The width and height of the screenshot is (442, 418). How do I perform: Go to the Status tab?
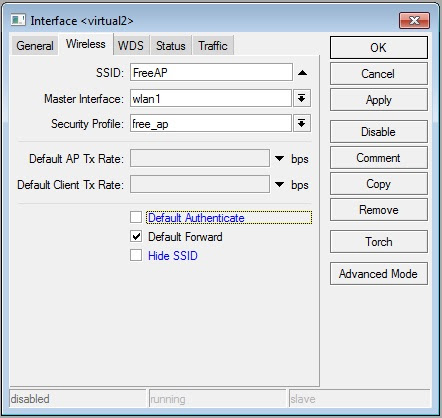click(171, 46)
